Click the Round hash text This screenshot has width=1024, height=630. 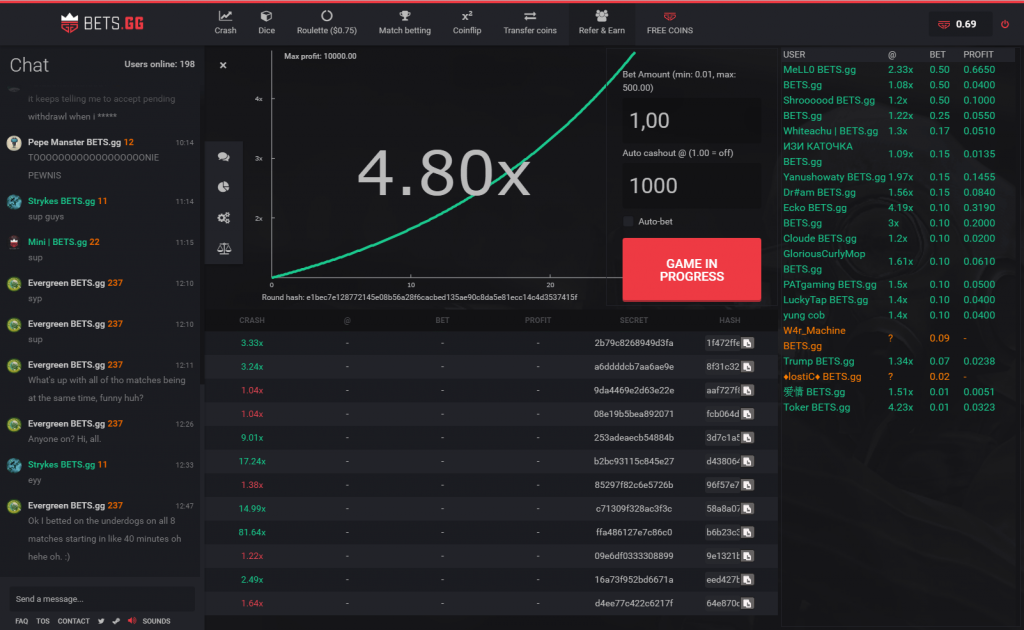[x=419, y=297]
